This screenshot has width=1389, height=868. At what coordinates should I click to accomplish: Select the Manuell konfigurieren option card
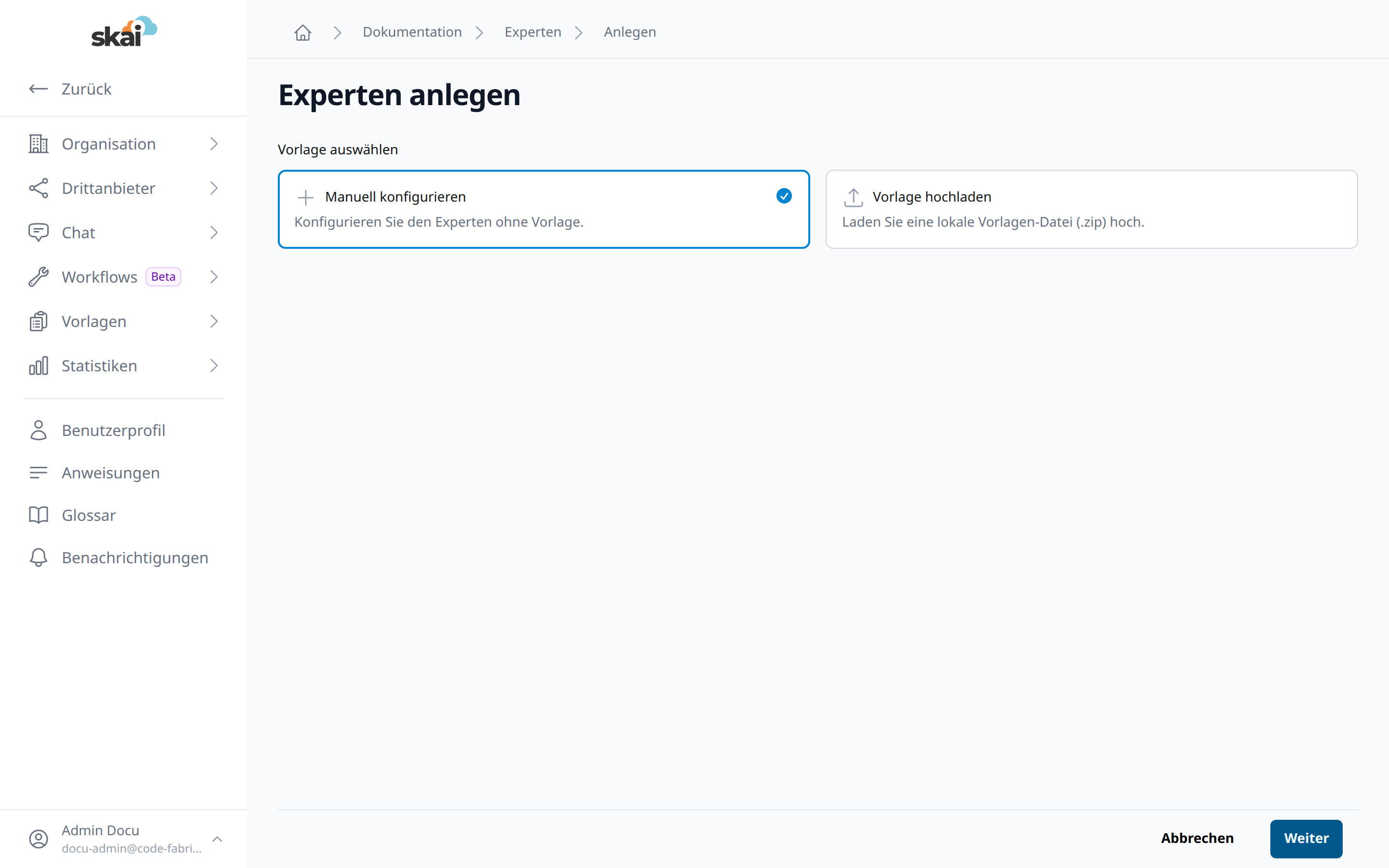(544, 209)
